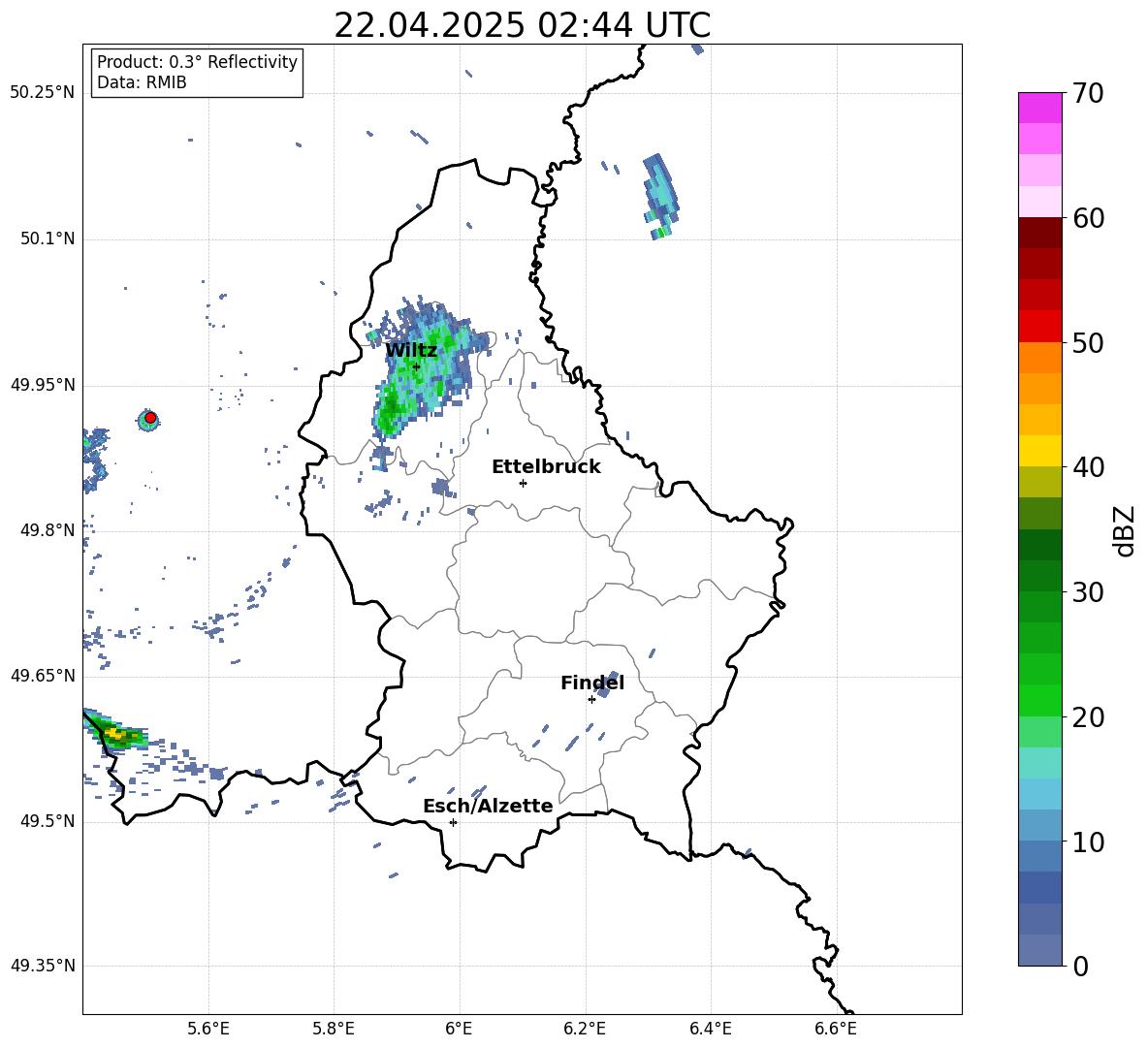Click the Wiltz station cross marker
This screenshot has height=1048, width=1148.
[x=416, y=366]
